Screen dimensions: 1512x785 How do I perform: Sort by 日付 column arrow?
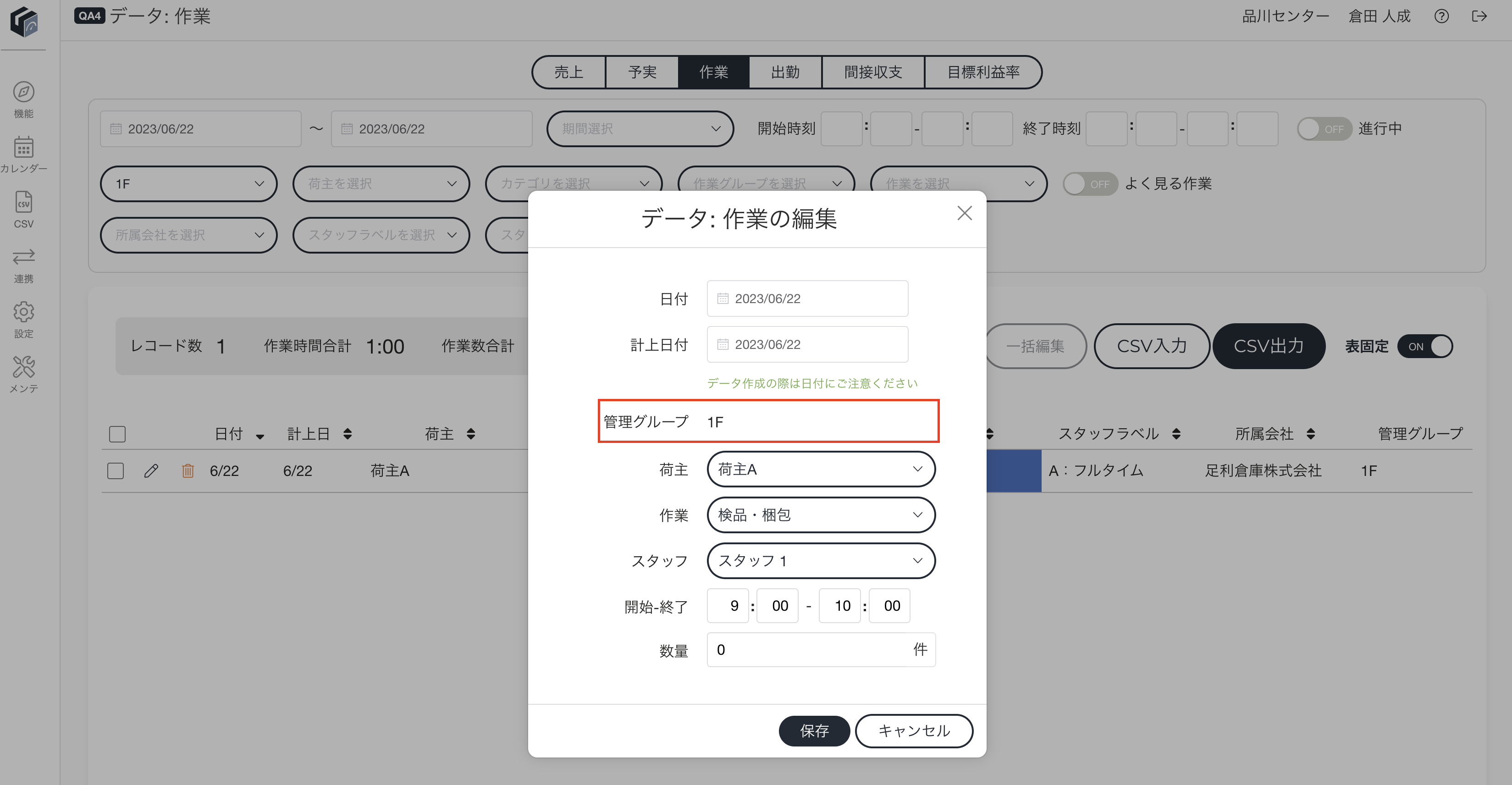pos(260,436)
